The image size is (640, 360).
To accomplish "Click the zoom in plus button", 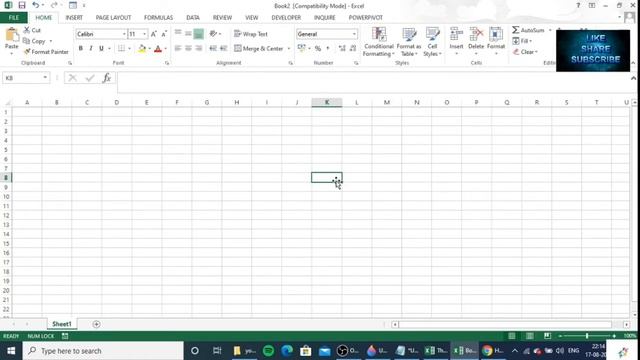I will coord(614,336).
